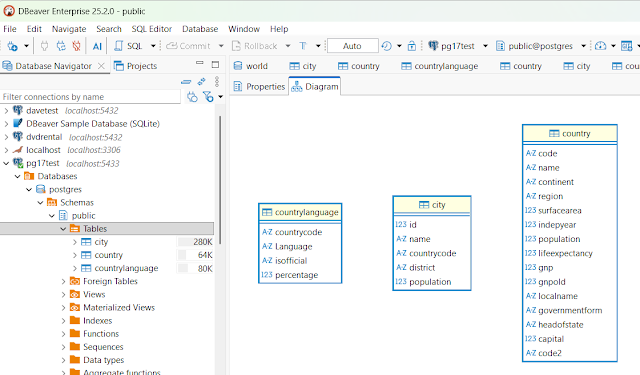Screen dimensions: 640x375
Task: Expand the dvdrental connection node
Action: pyautogui.click(x=6, y=137)
